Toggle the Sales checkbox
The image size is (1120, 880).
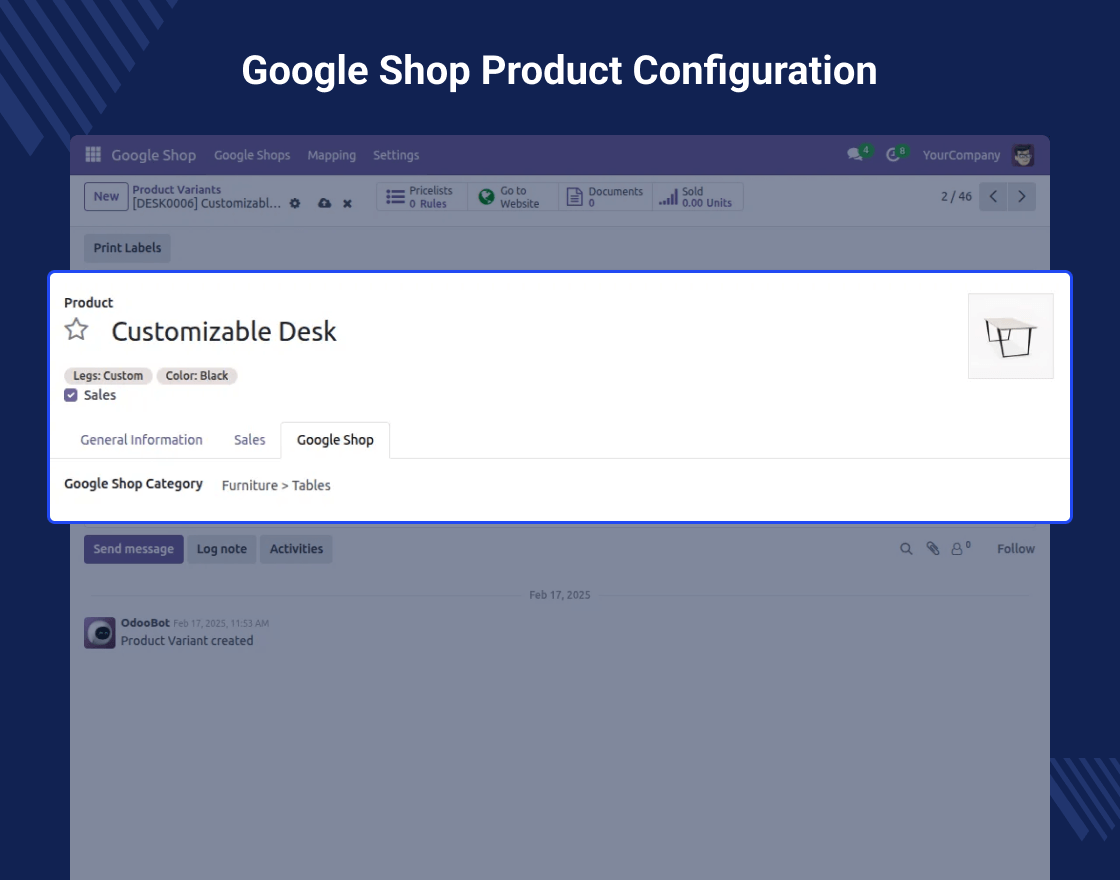point(71,395)
